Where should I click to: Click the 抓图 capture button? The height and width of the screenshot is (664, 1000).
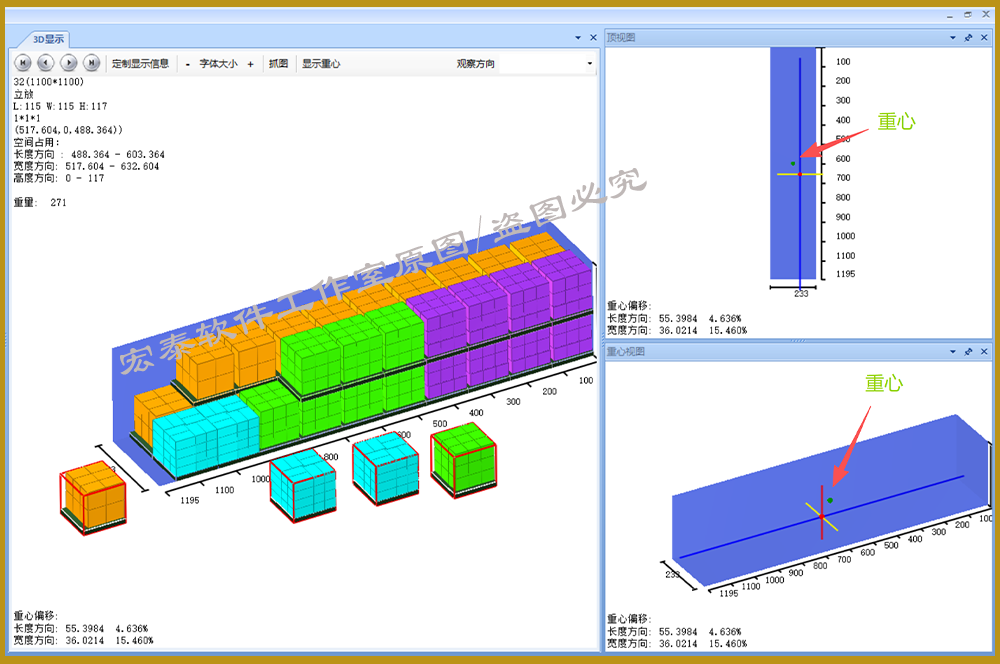(278, 63)
